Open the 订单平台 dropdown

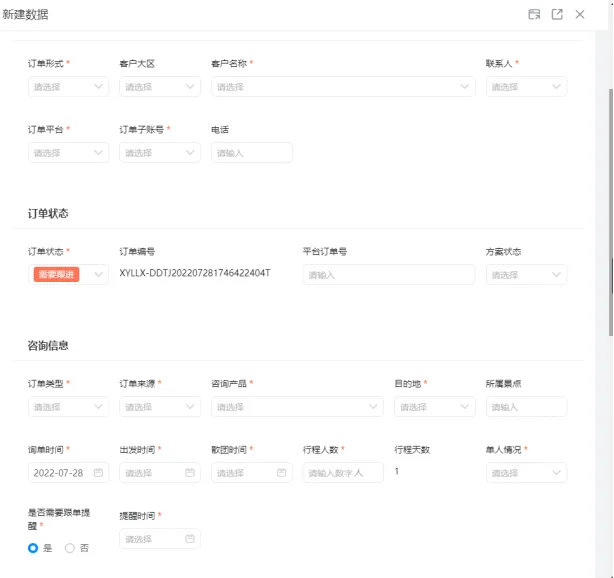68,152
